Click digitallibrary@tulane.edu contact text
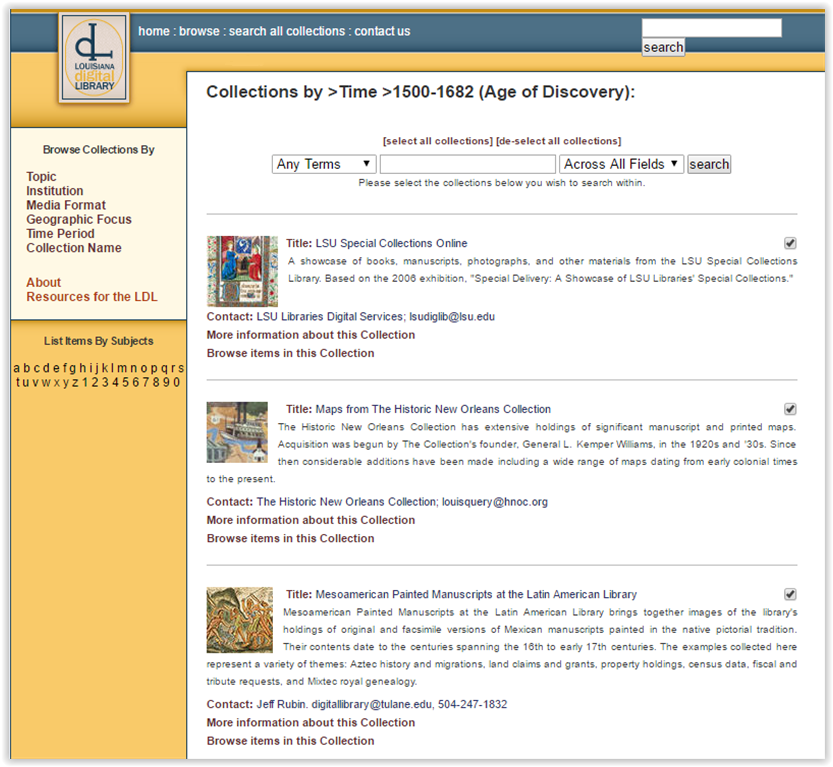 [x=371, y=704]
